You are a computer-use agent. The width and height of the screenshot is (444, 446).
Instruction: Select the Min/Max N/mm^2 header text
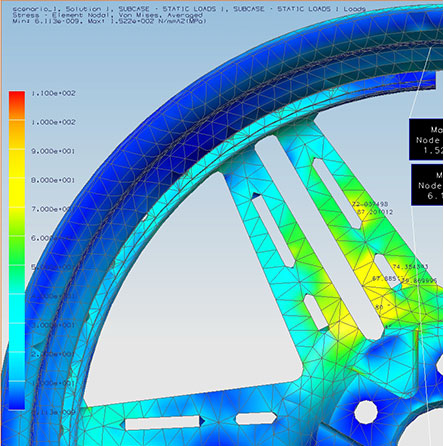tap(109, 21)
